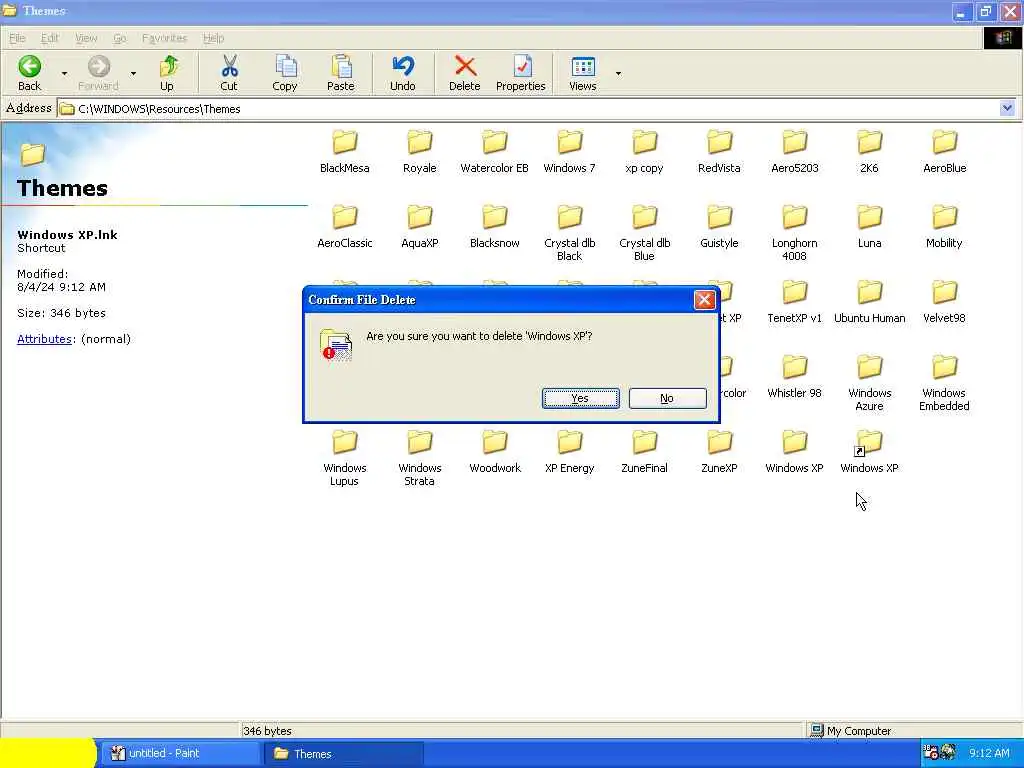Open the Back history dropdown arrow
Screen dimensions: 1024x768
tap(64, 73)
